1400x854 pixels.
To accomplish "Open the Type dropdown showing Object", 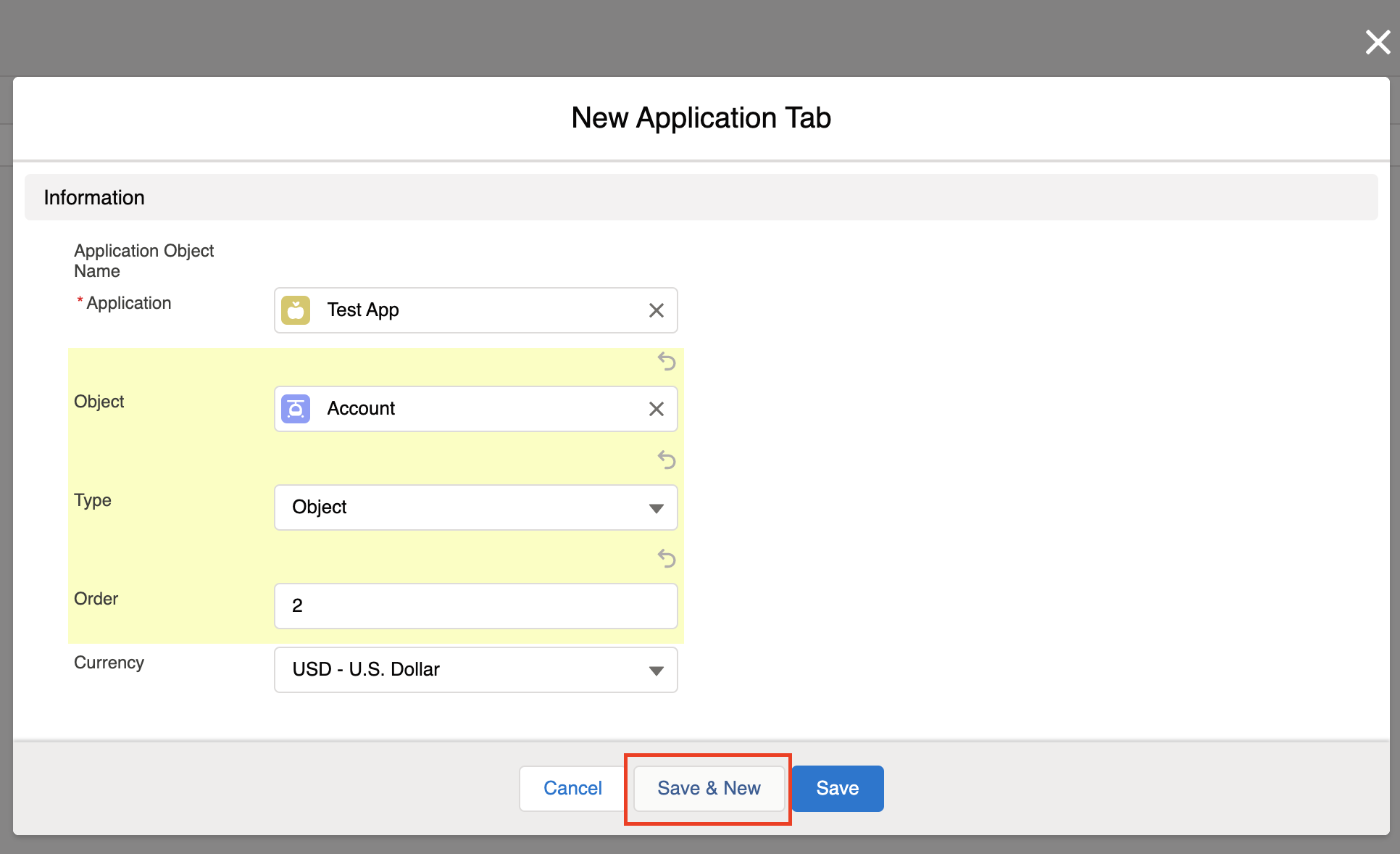I will (x=464, y=507).
